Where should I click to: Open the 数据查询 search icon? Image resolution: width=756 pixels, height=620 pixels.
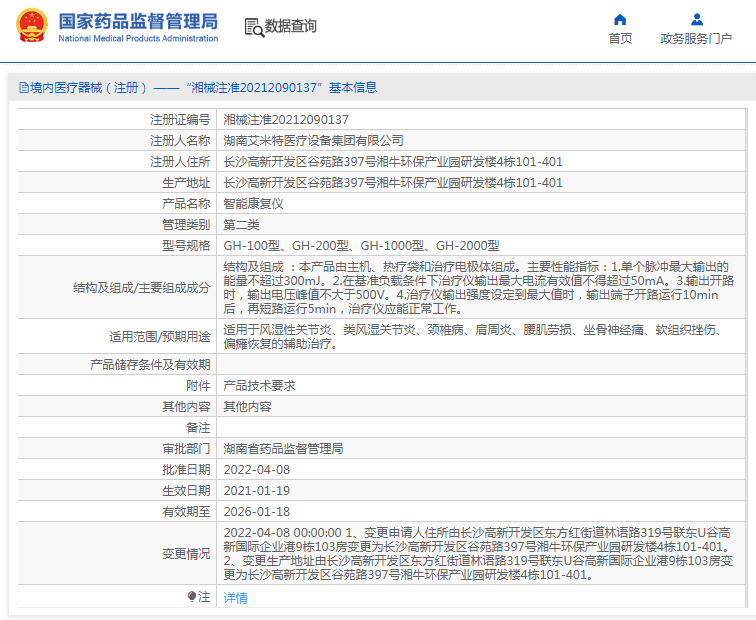click(x=254, y=27)
